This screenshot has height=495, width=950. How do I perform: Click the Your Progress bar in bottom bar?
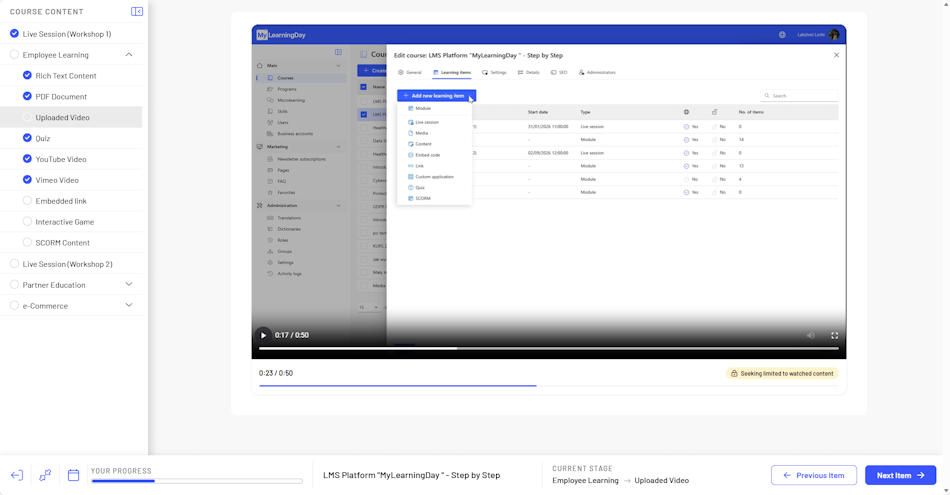tap(197, 481)
